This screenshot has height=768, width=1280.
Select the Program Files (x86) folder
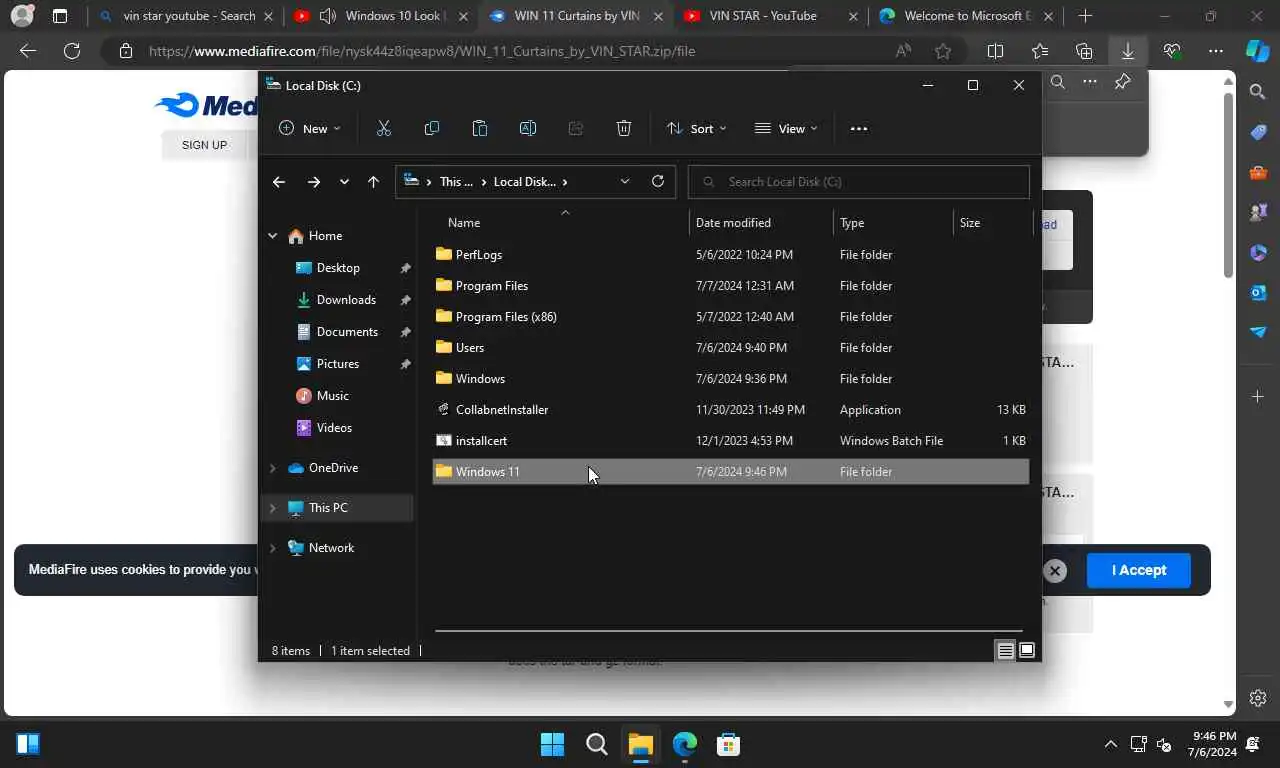pos(730,317)
